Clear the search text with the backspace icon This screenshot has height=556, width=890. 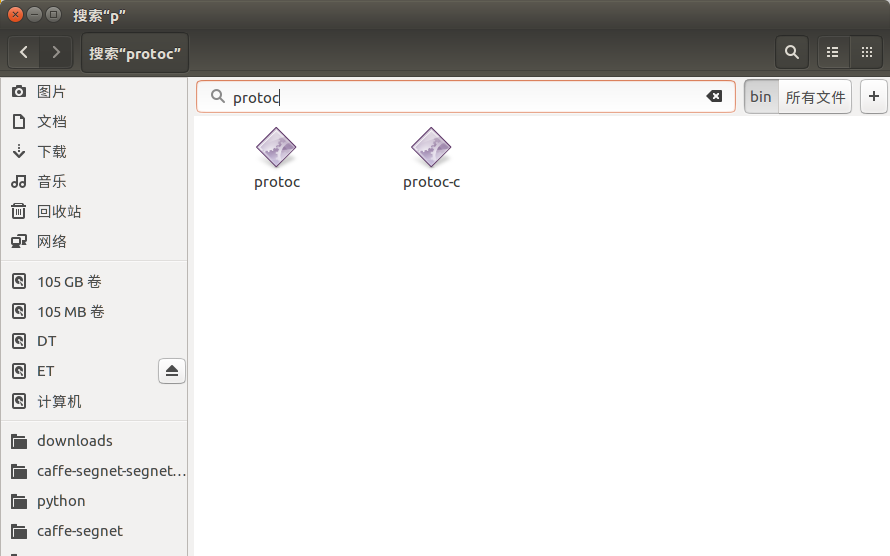click(714, 96)
